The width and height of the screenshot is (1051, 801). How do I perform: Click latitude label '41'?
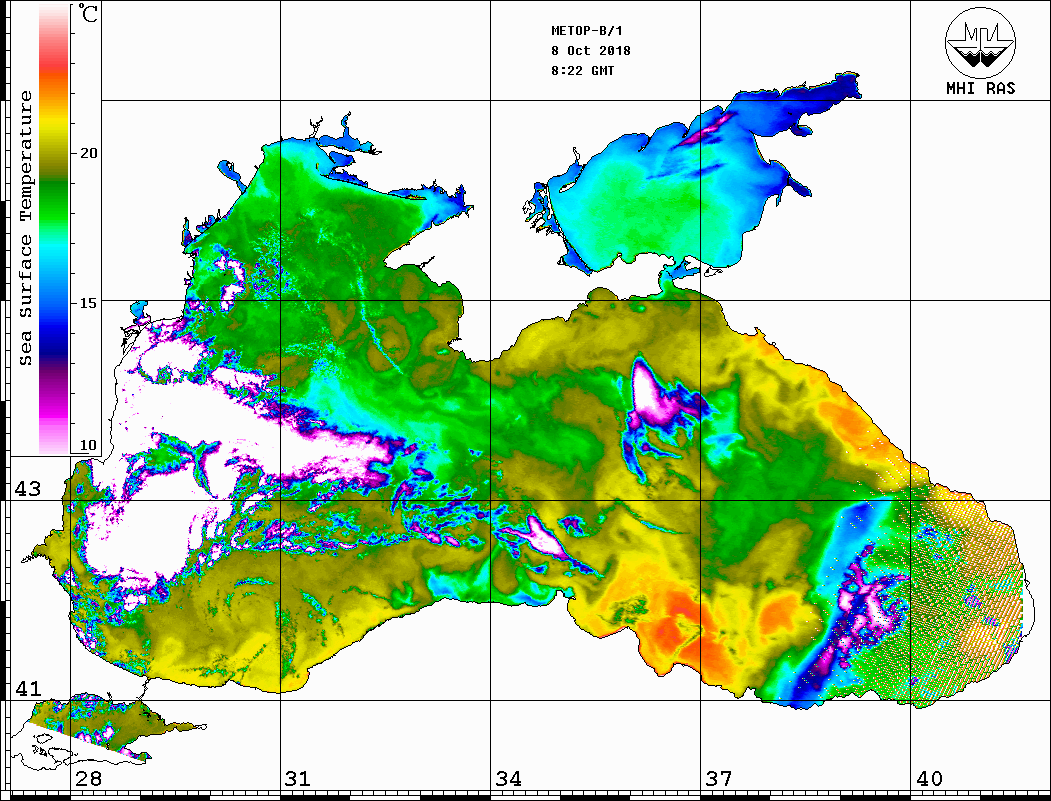click(28, 689)
